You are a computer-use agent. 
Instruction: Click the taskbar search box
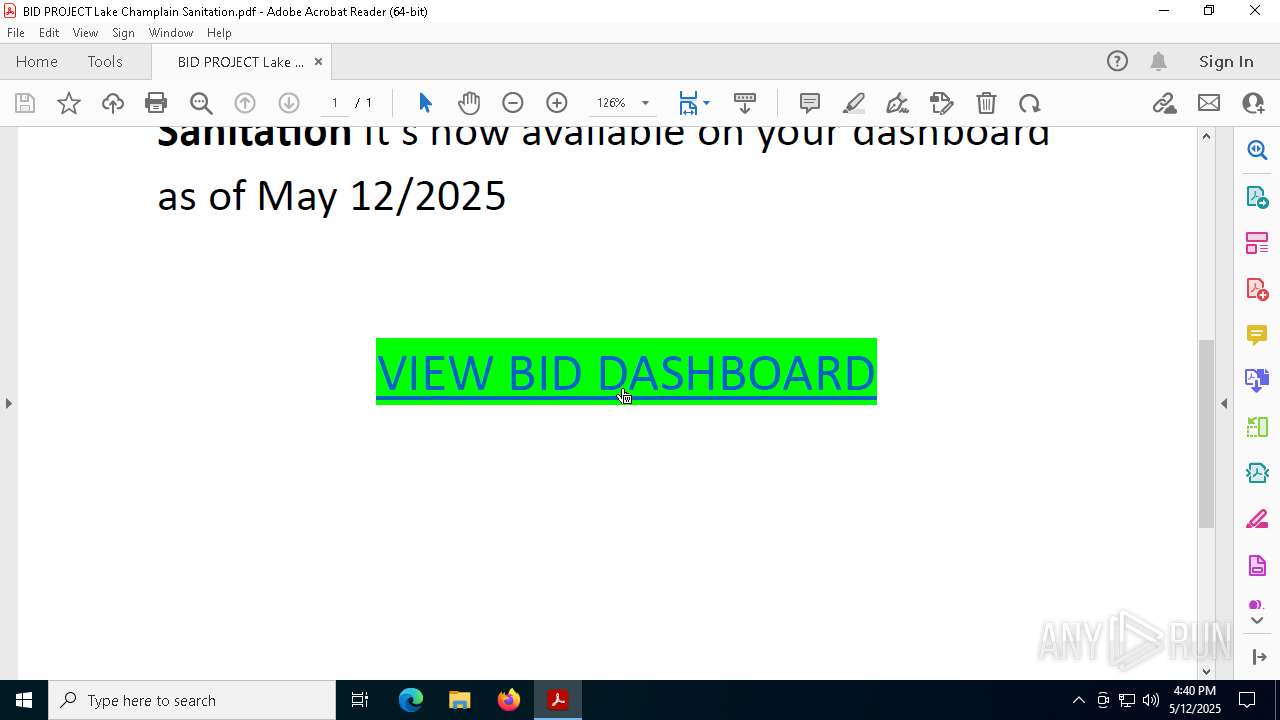pos(192,700)
